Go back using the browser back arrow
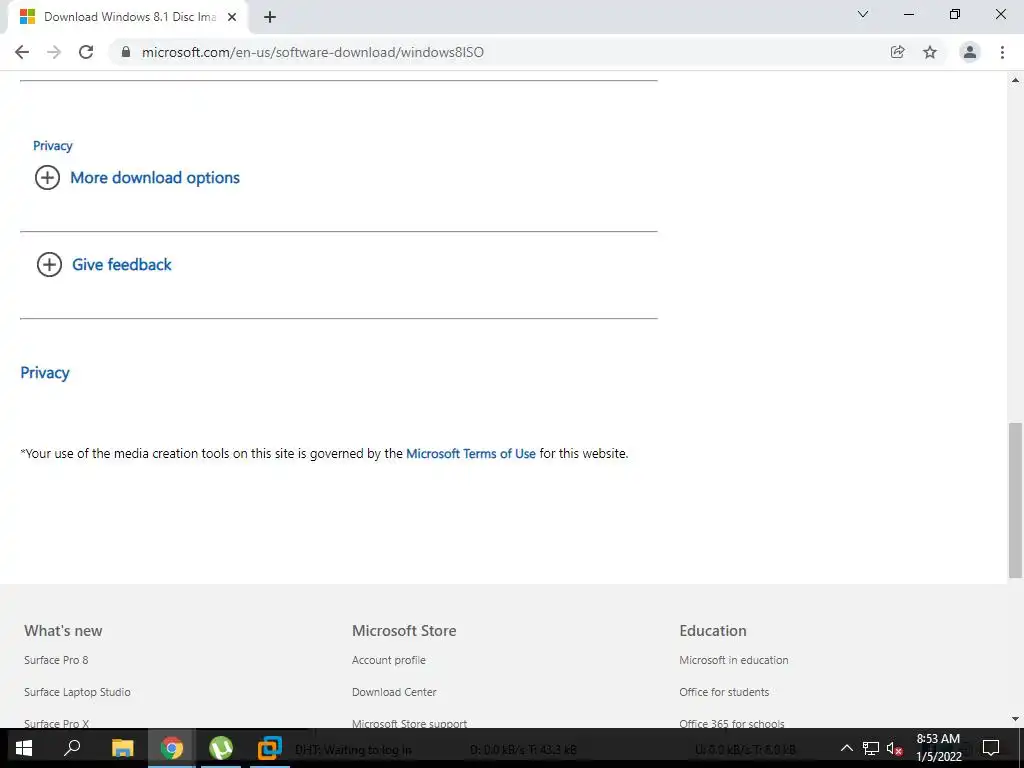 [22, 52]
